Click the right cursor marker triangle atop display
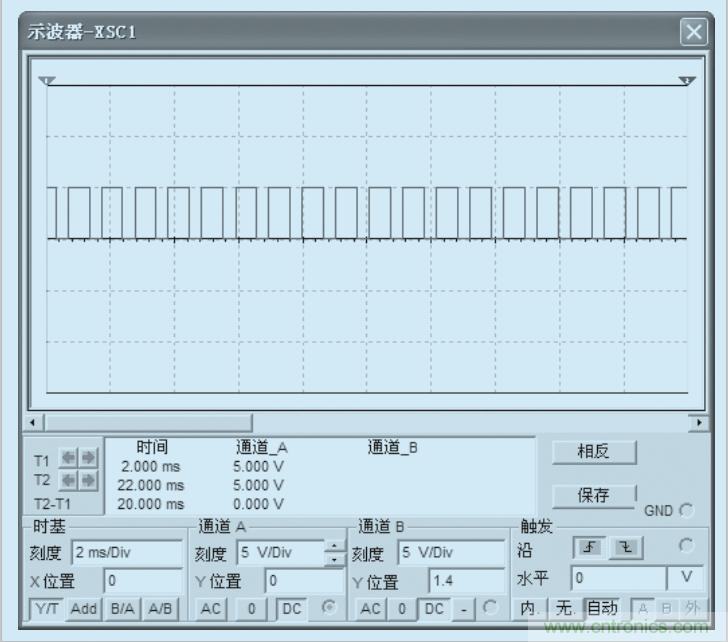728x642 pixels. coord(685,80)
